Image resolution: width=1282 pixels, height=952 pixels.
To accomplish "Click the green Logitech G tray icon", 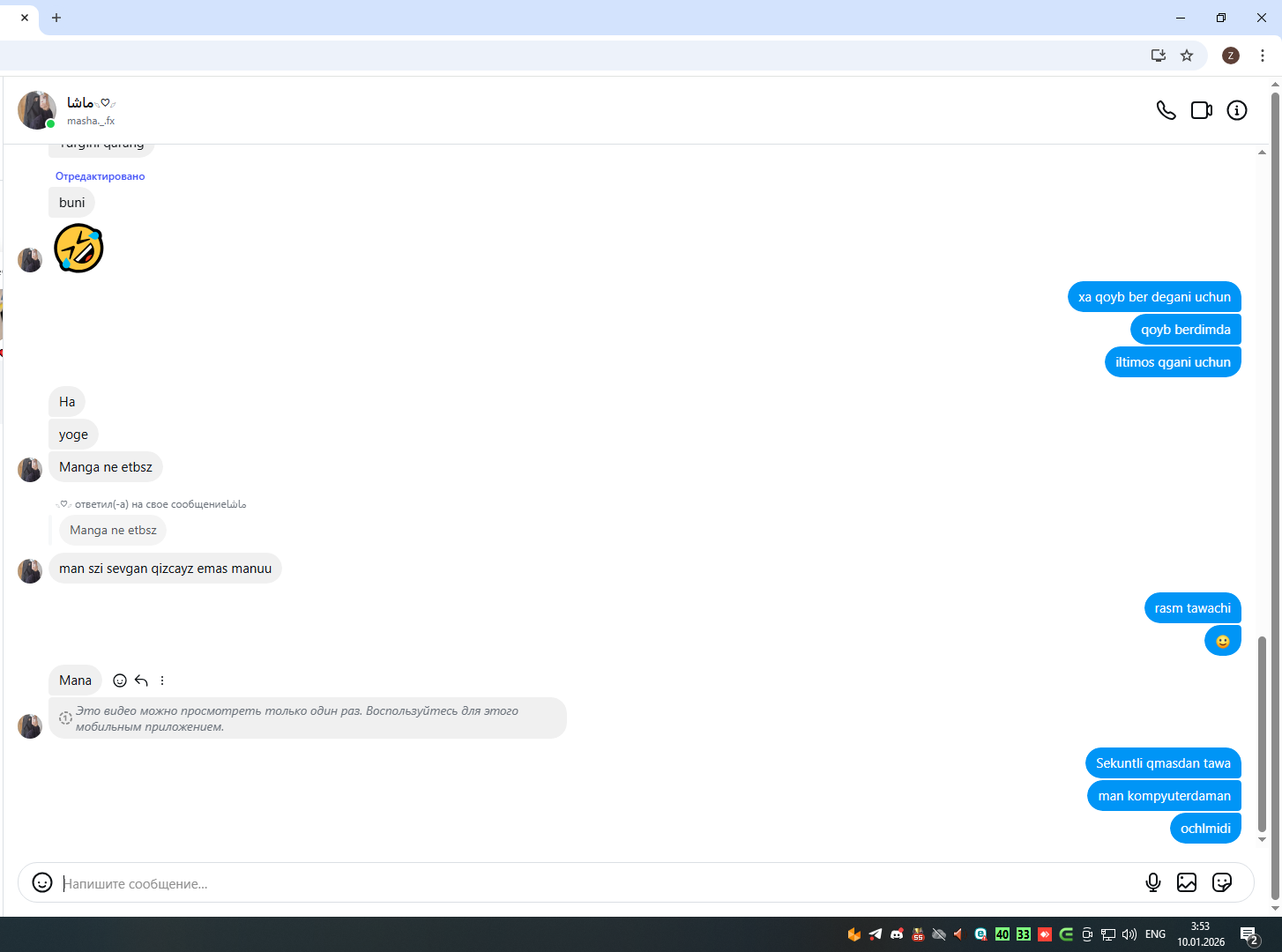I will 1066,934.
